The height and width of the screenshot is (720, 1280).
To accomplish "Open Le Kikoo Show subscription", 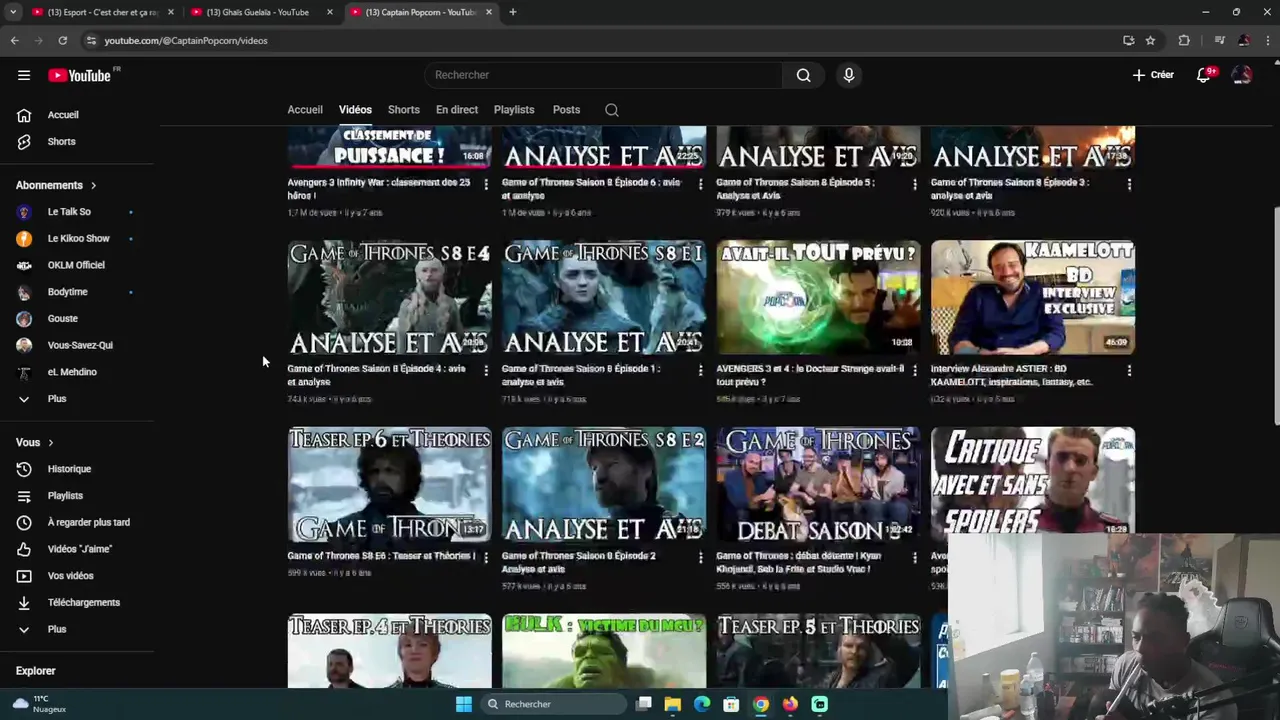I will coord(78,239).
